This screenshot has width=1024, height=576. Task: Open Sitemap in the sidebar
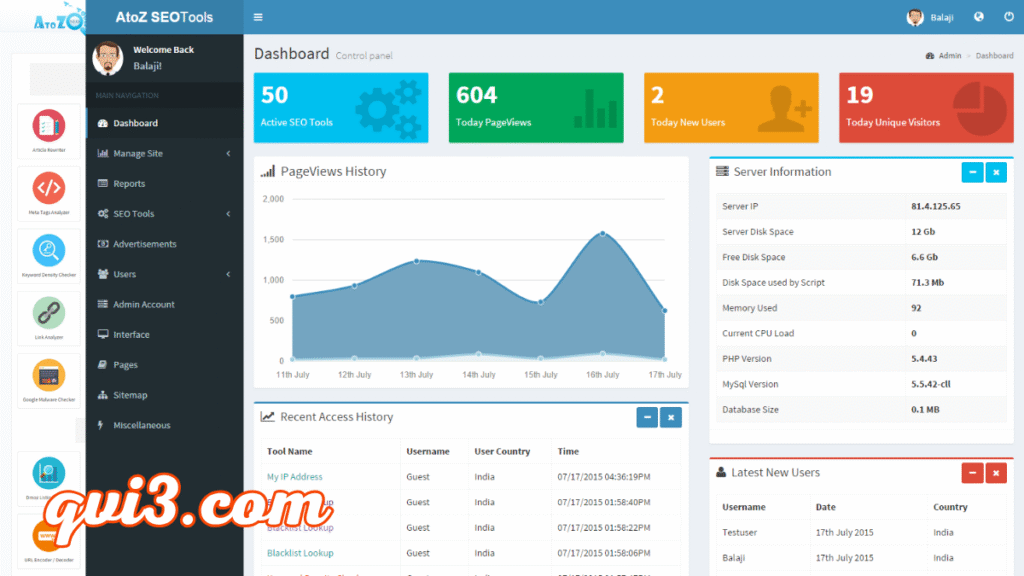(x=164, y=394)
